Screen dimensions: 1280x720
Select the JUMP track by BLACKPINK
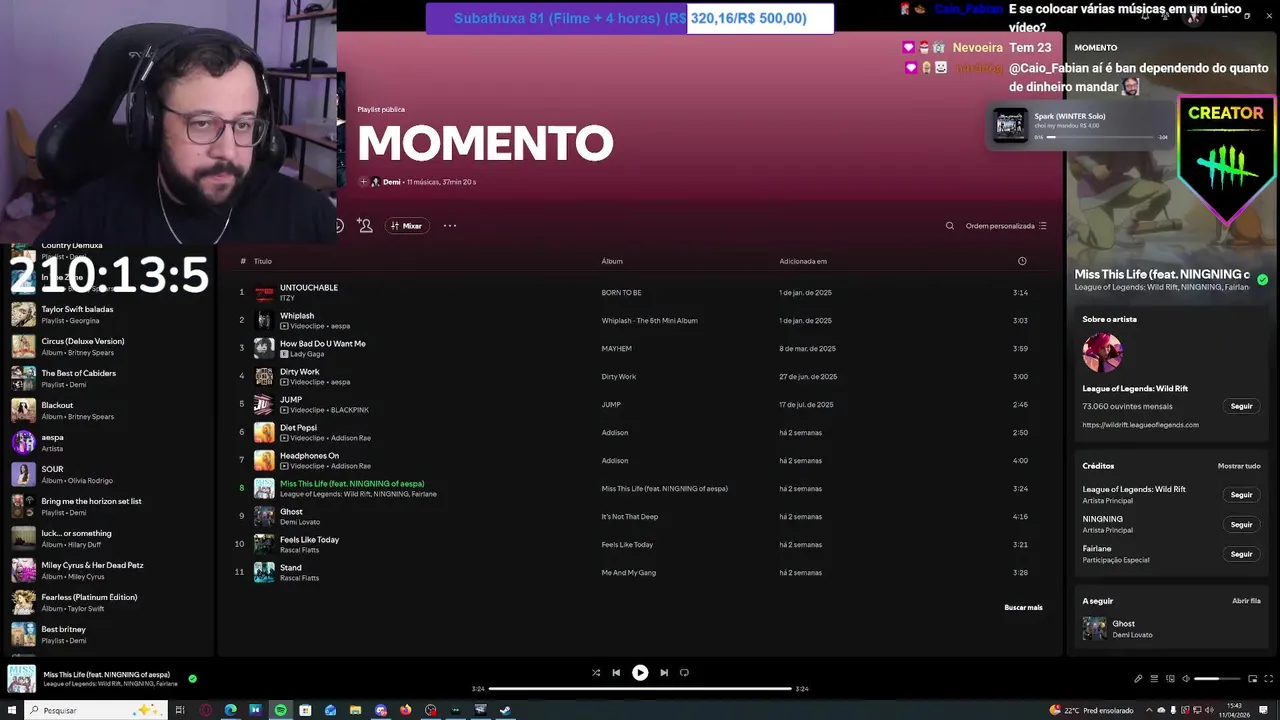click(640, 405)
